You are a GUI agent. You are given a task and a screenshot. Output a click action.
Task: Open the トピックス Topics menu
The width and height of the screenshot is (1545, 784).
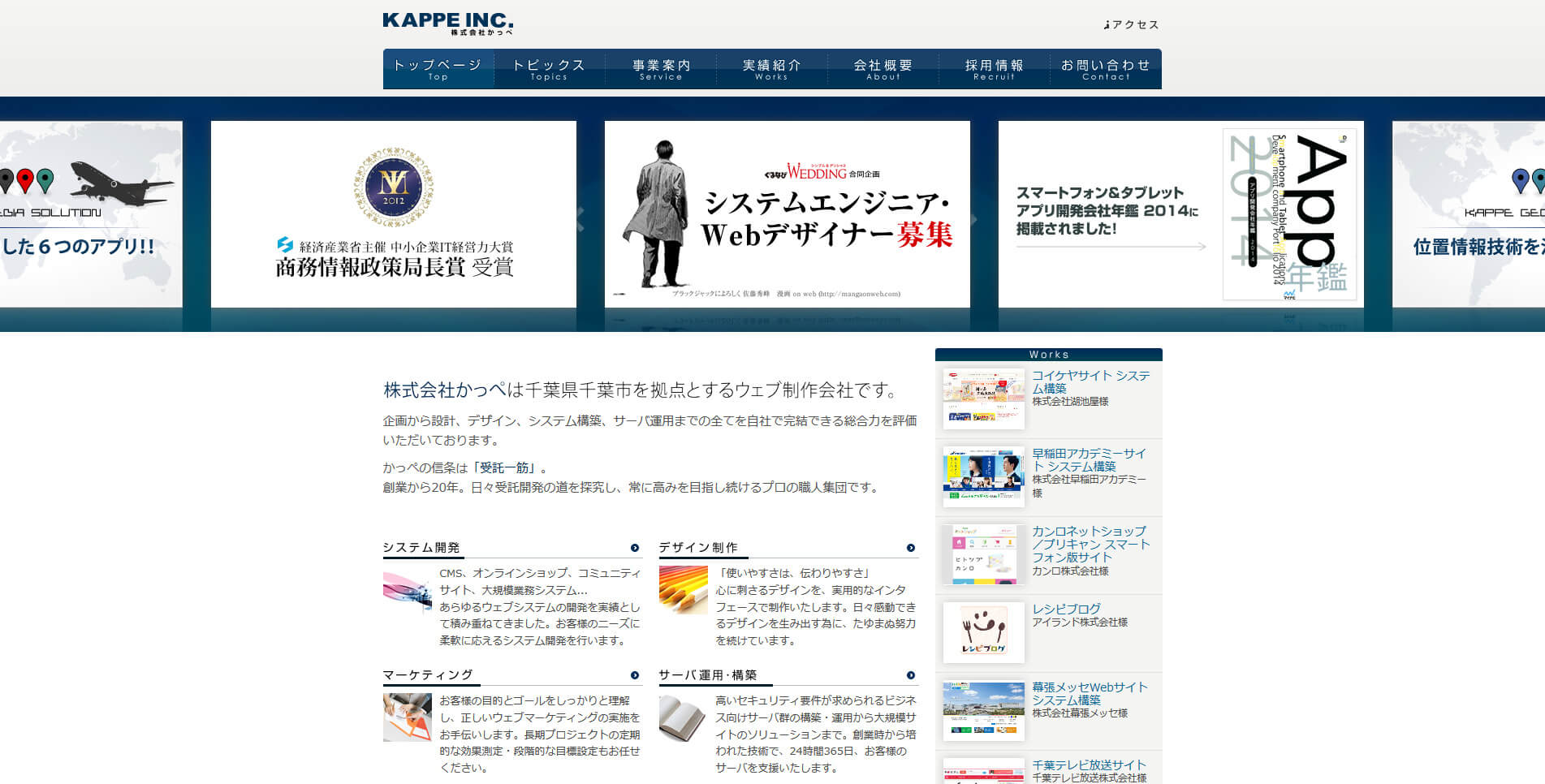(549, 69)
